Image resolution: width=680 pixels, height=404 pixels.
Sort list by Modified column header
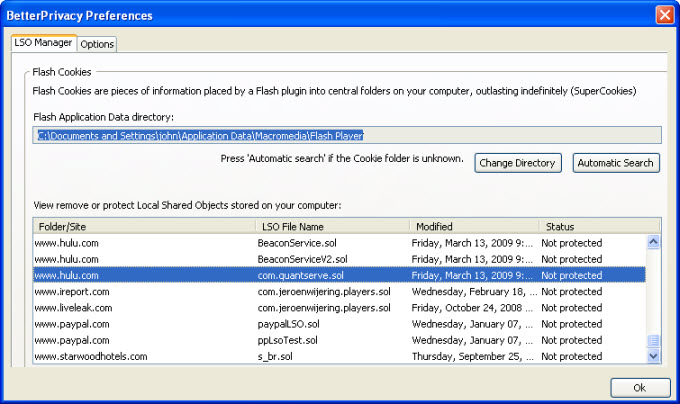click(474, 226)
